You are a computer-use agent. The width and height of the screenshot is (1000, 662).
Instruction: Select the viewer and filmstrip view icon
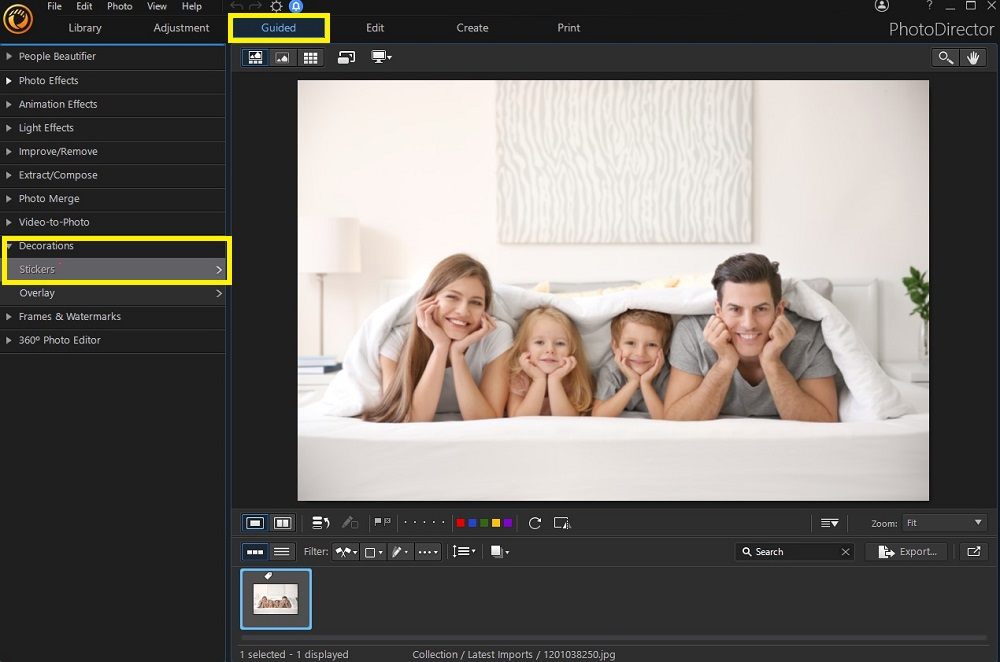pos(256,57)
